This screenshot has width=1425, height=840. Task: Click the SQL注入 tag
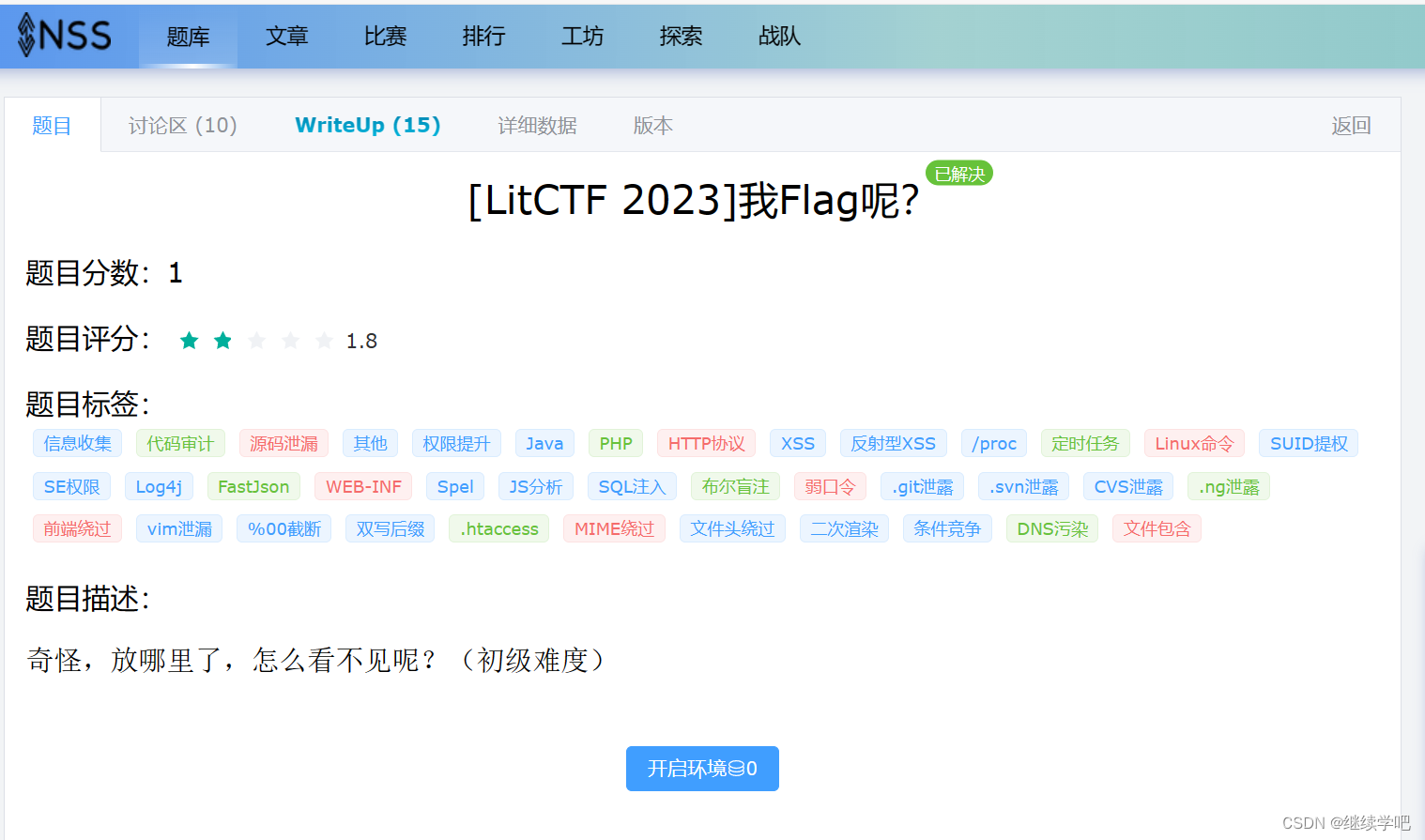click(x=632, y=486)
